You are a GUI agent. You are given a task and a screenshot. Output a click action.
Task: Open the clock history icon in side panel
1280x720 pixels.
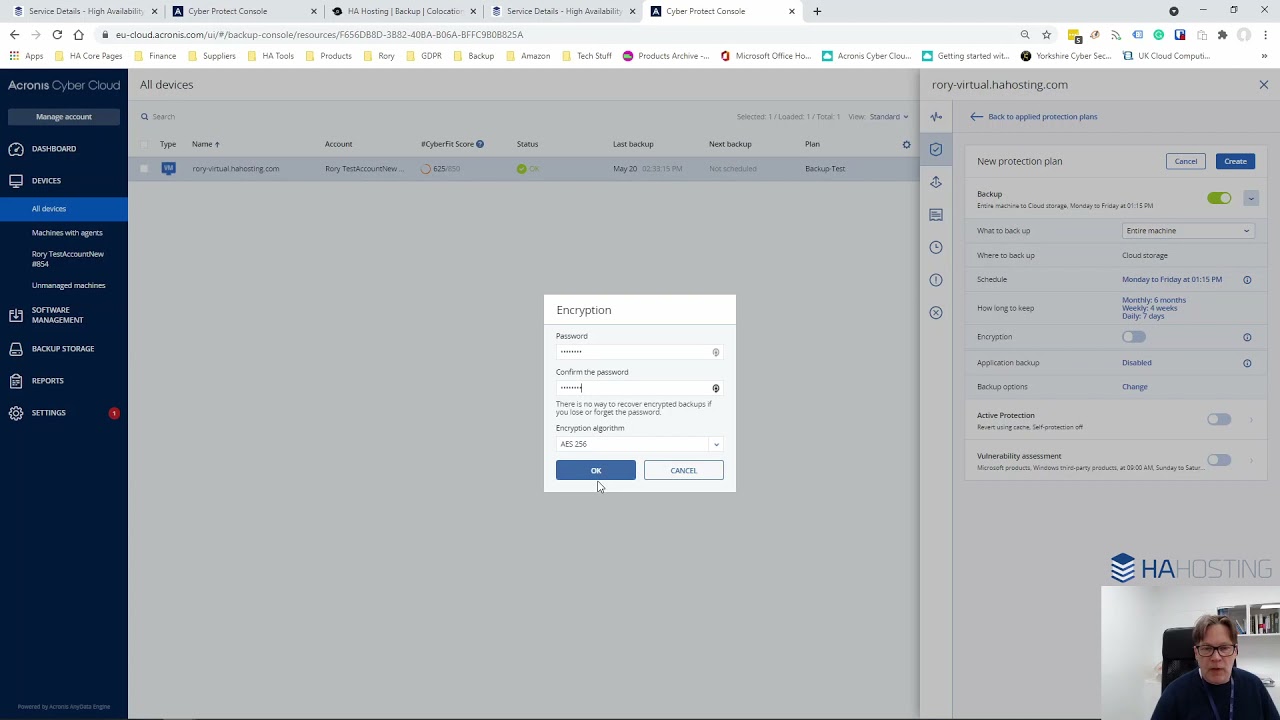936,247
